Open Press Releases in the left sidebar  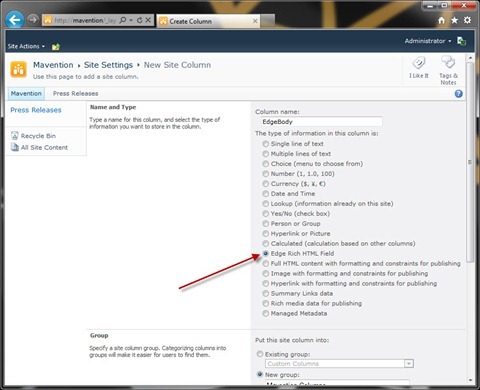tap(36, 110)
